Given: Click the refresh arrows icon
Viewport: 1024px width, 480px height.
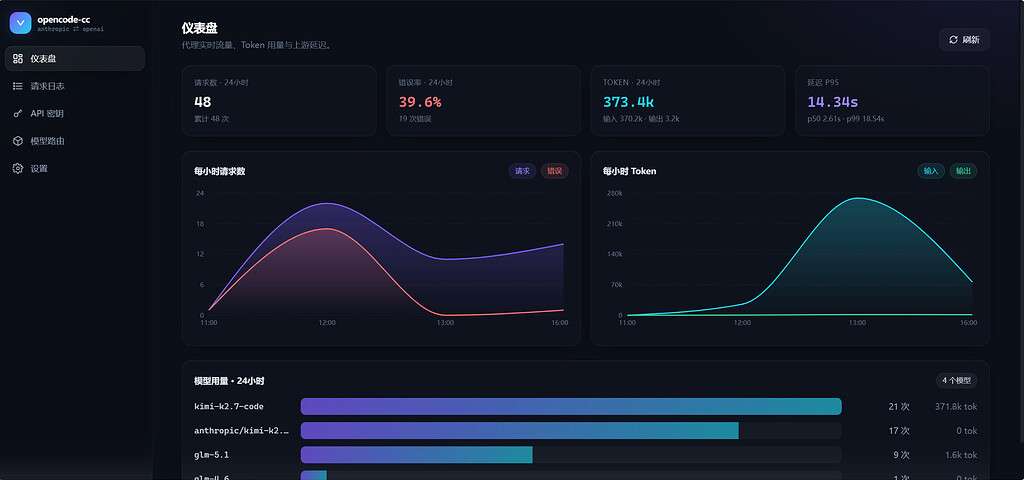Looking at the screenshot, I should (953, 40).
